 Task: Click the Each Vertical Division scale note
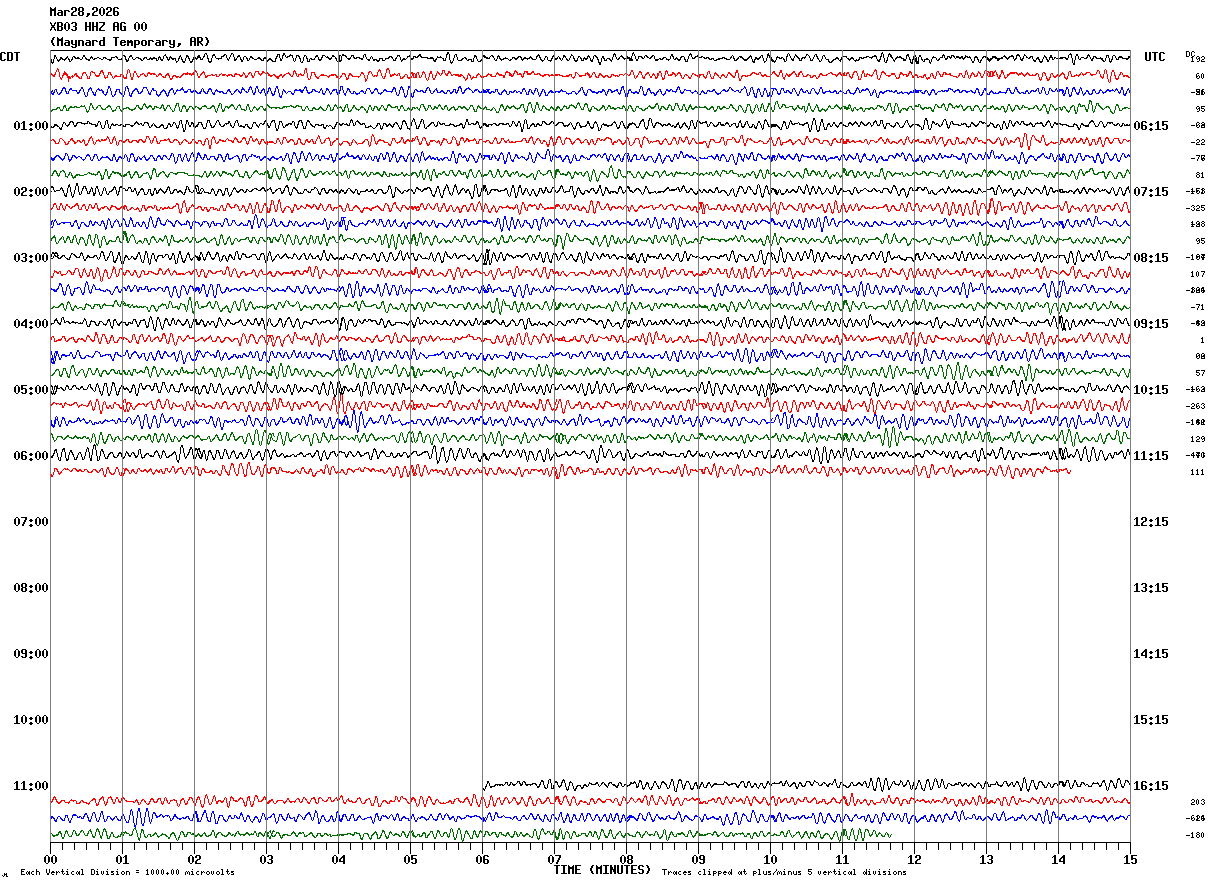point(127,873)
